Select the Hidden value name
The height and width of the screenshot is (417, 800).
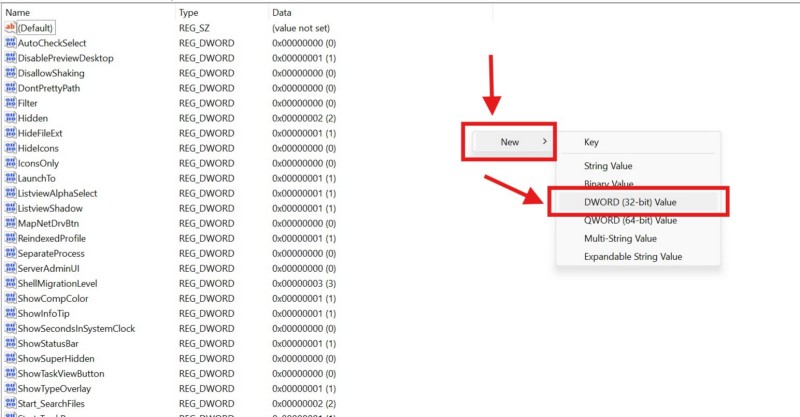(x=33, y=118)
